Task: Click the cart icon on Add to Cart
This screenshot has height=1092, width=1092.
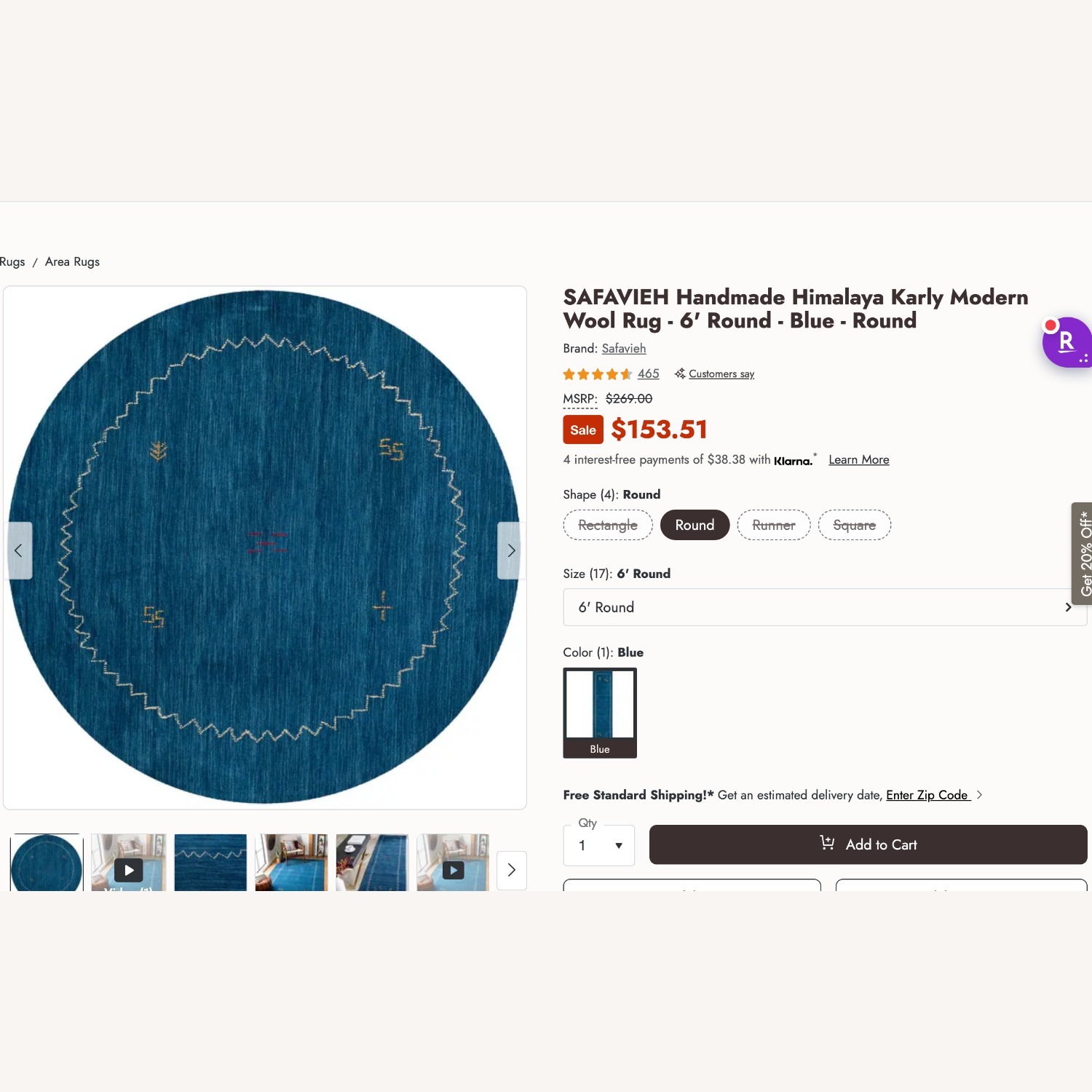Action: (x=828, y=843)
